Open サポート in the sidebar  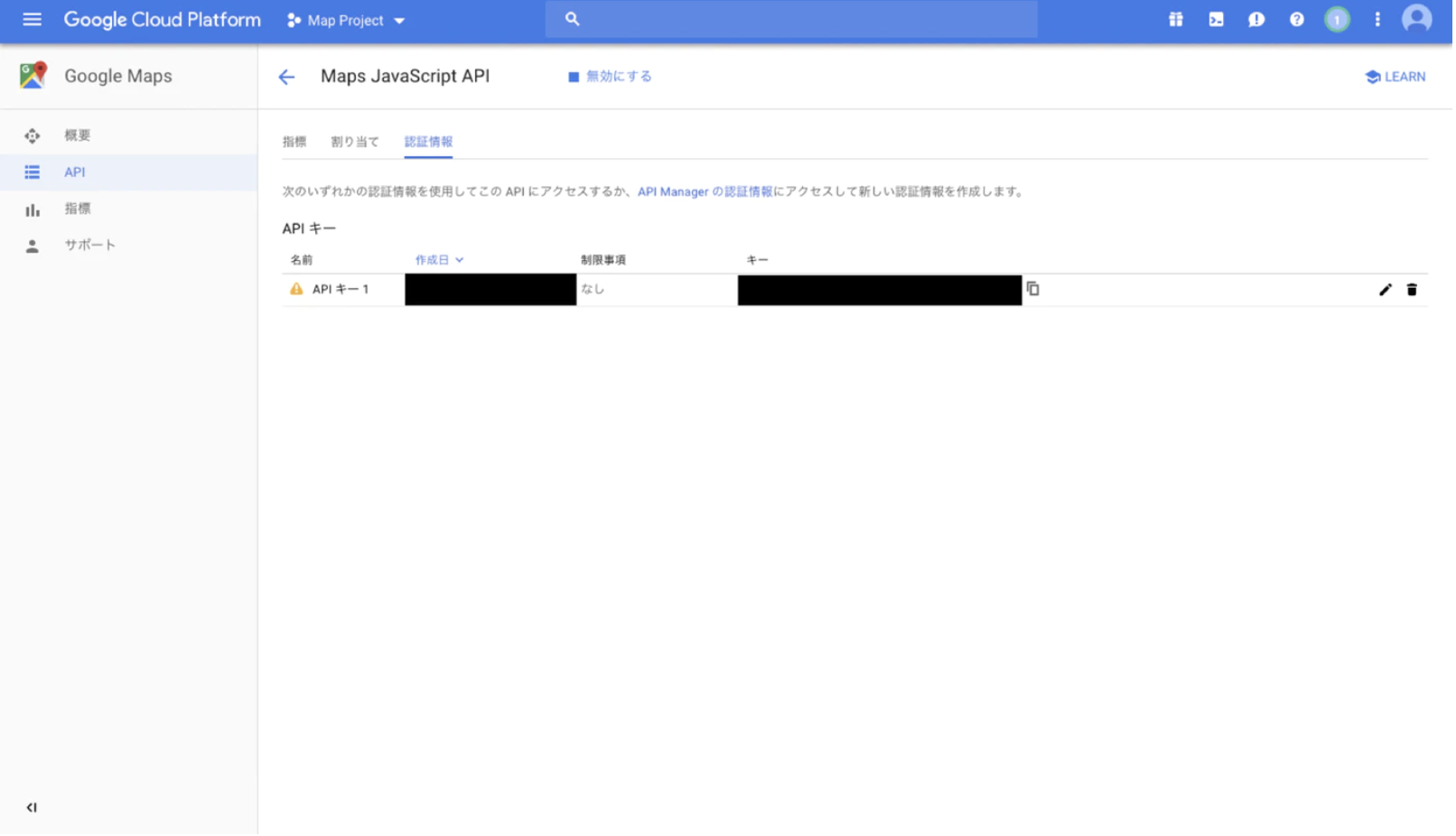(129, 246)
